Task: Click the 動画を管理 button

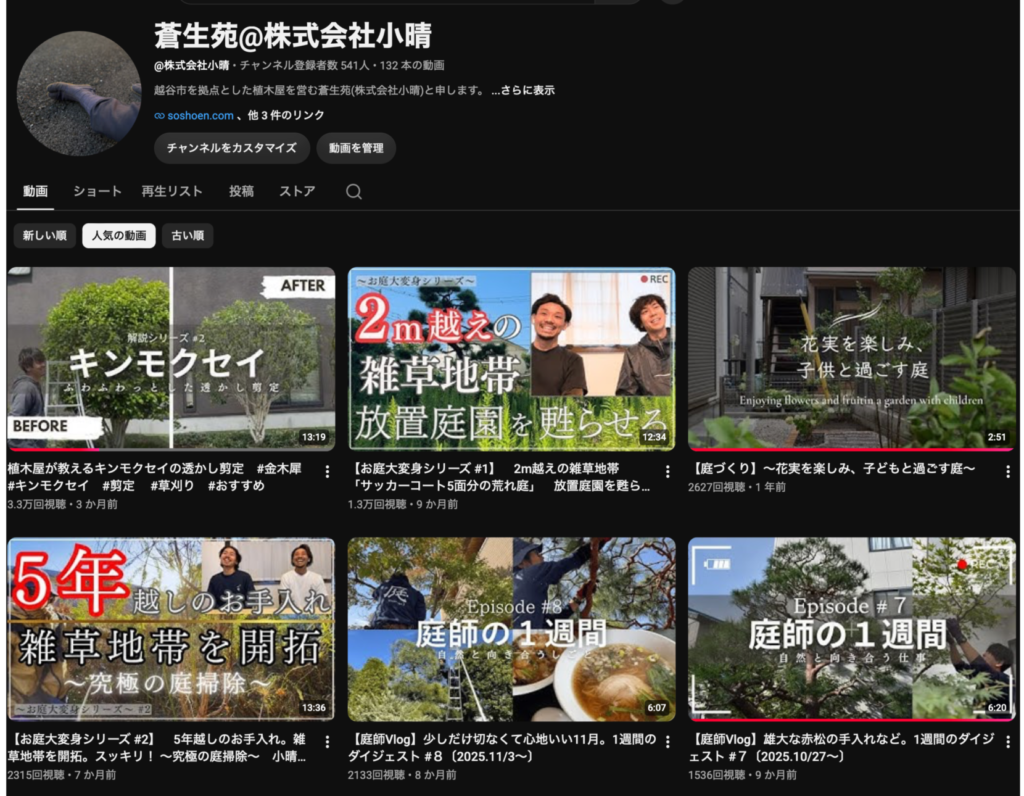Action: point(356,148)
